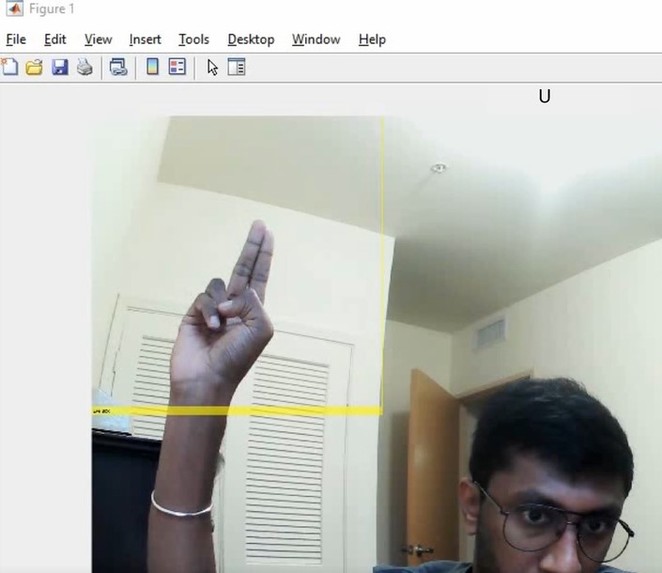Click the predicted letter 'U' title text
662x573 pixels.
pyautogui.click(x=545, y=97)
